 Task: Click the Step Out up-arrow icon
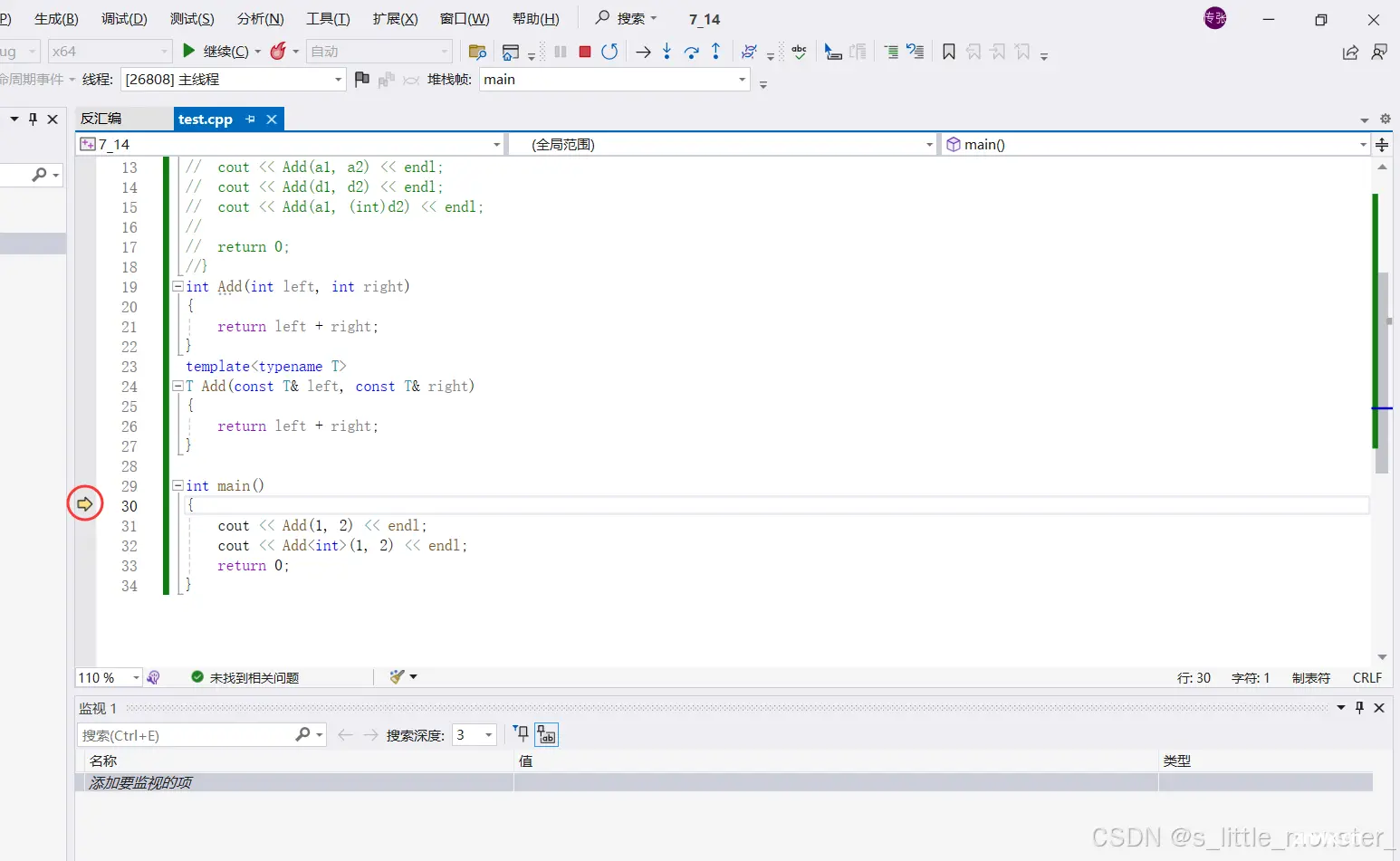(x=715, y=51)
